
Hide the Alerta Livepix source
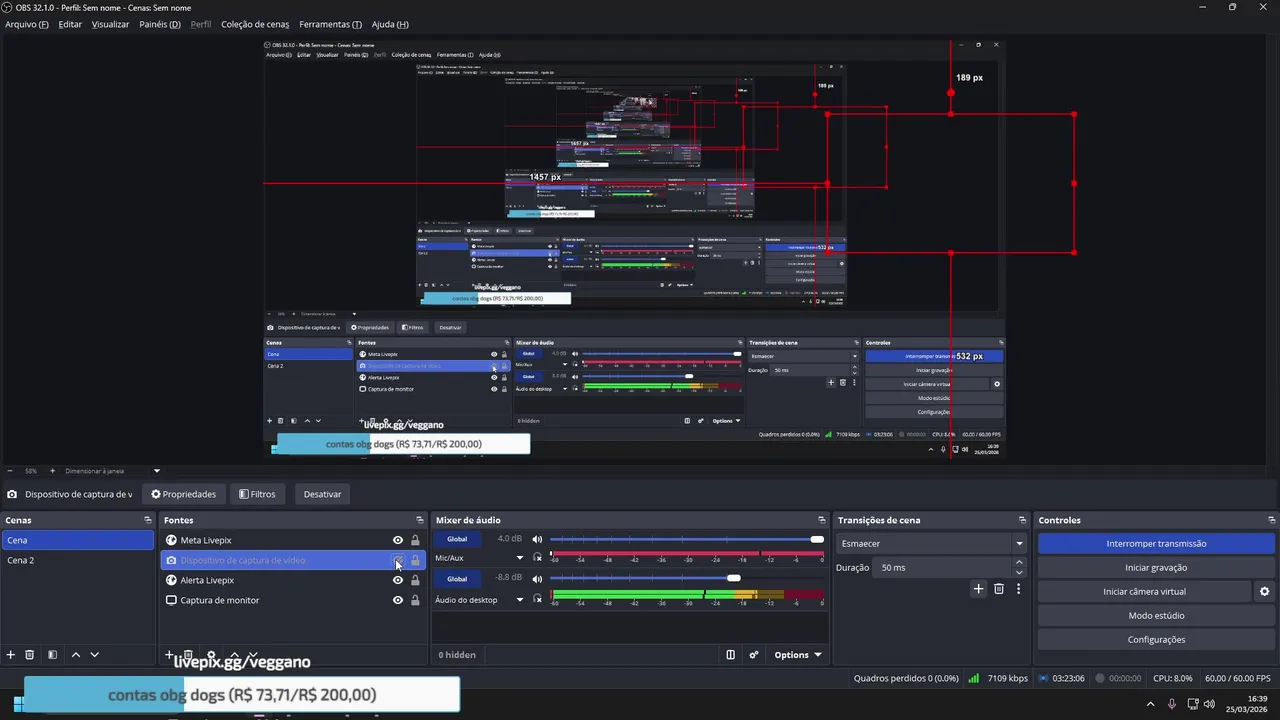pos(398,580)
